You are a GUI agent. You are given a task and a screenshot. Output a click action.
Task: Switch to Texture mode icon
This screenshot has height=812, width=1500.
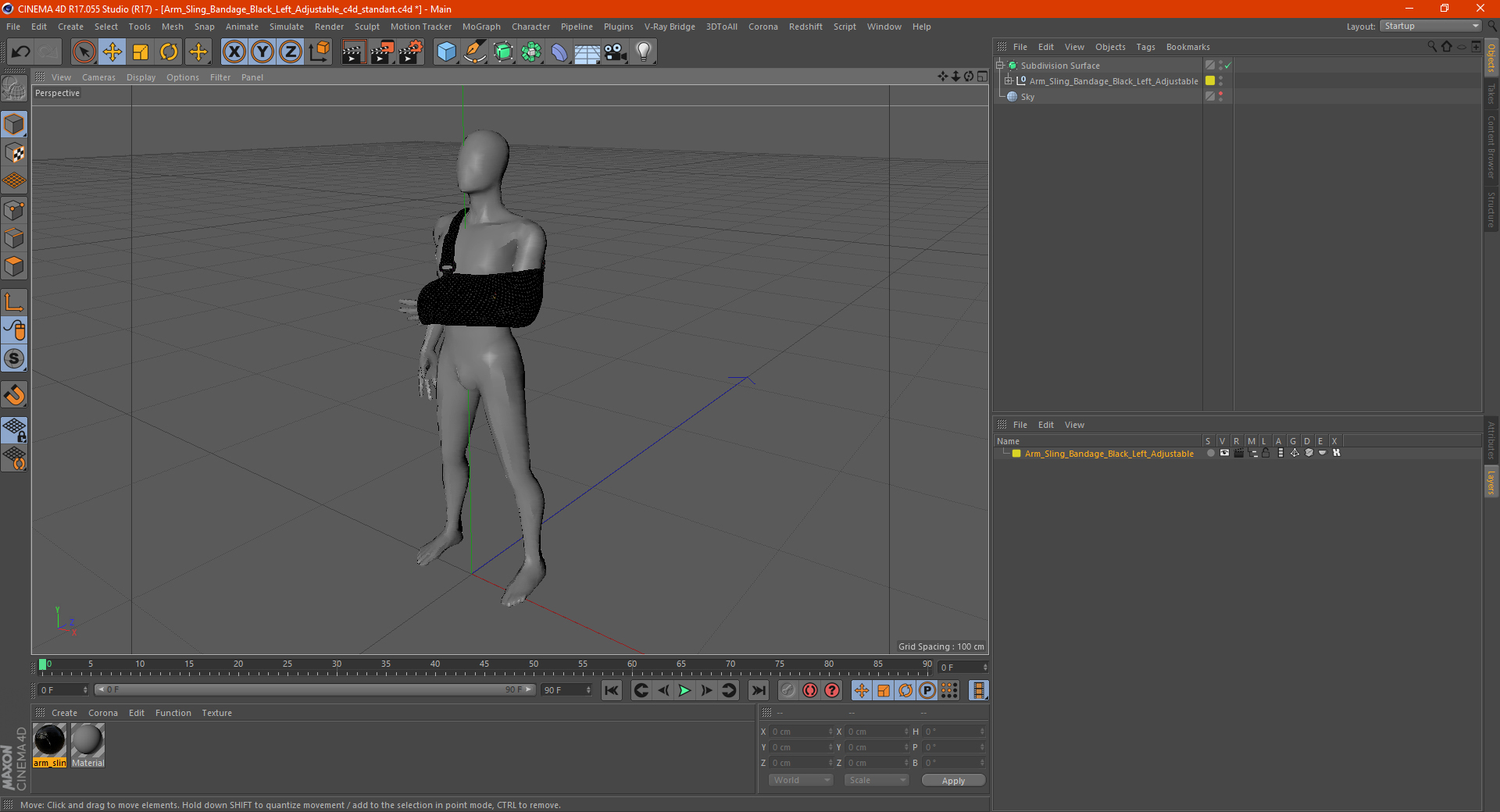coord(14,153)
